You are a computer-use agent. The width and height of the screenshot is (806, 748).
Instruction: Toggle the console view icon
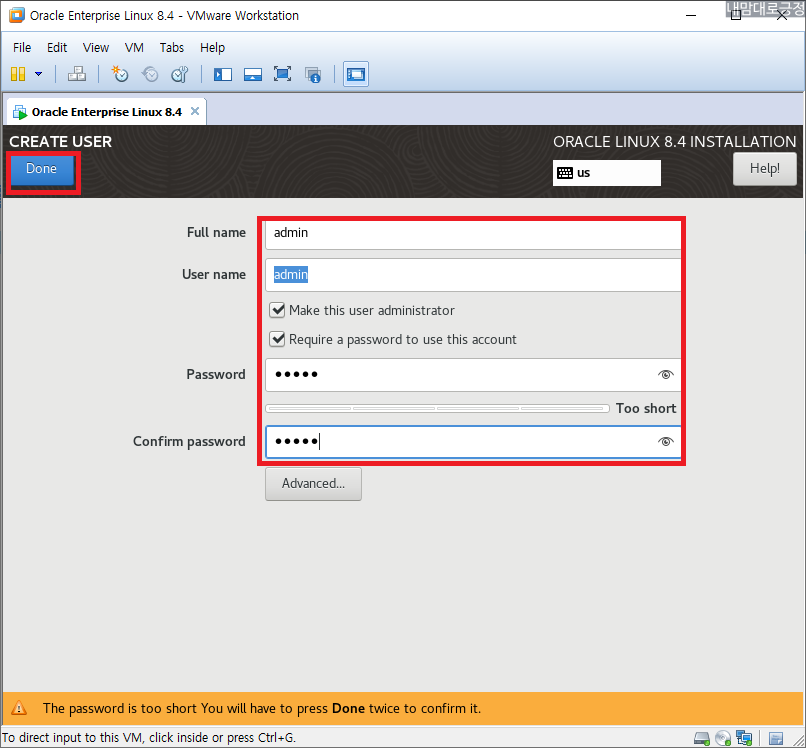click(356, 74)
